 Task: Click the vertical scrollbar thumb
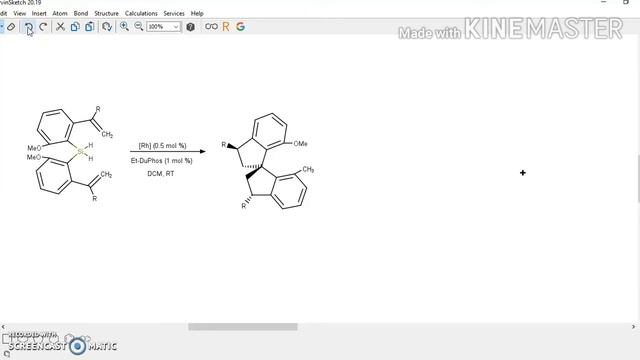click(x=638, y=178)
